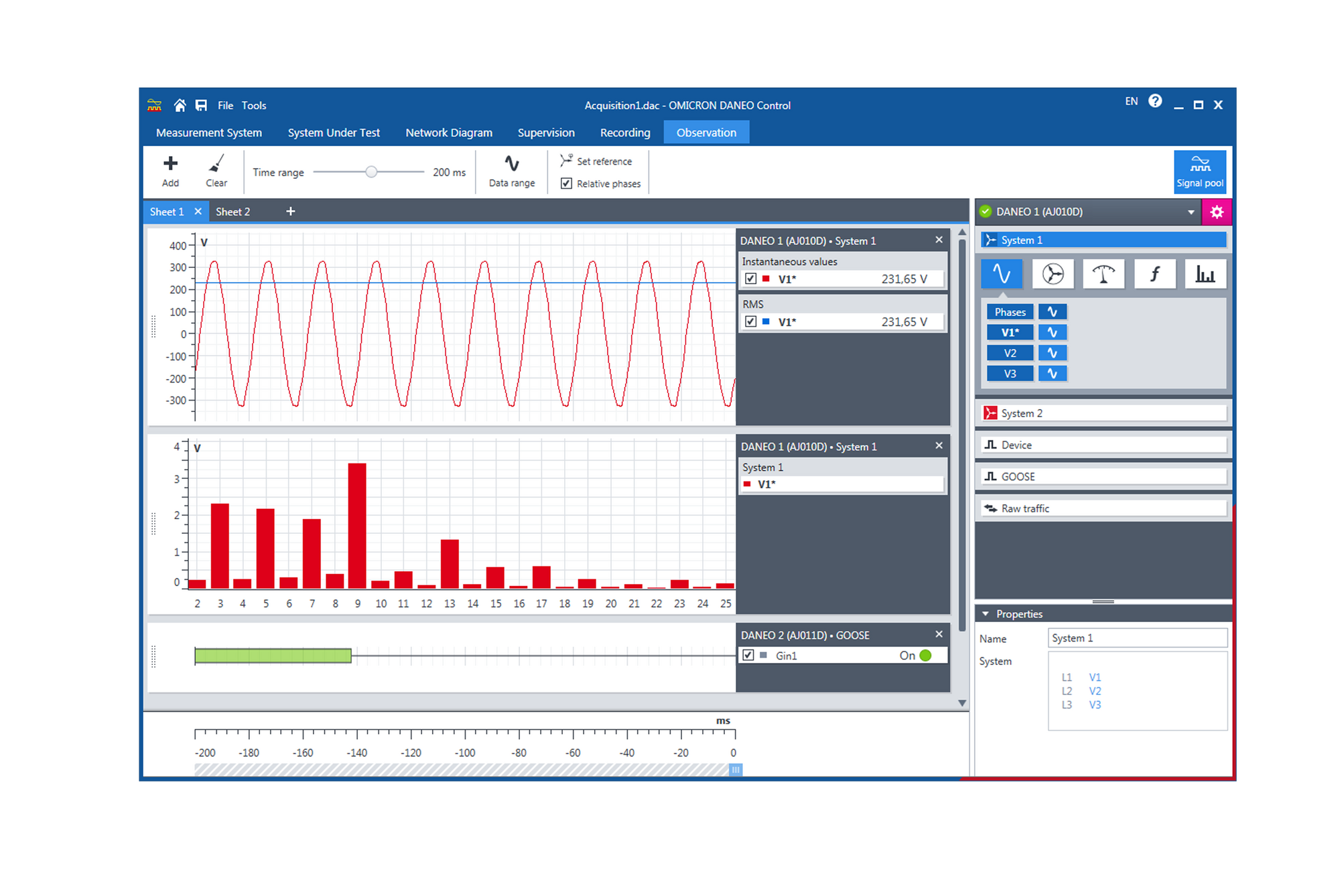Close the instantaneous values System 1 panel
Viewport: 1340px width, 896px height.
(x=939, y=240)
